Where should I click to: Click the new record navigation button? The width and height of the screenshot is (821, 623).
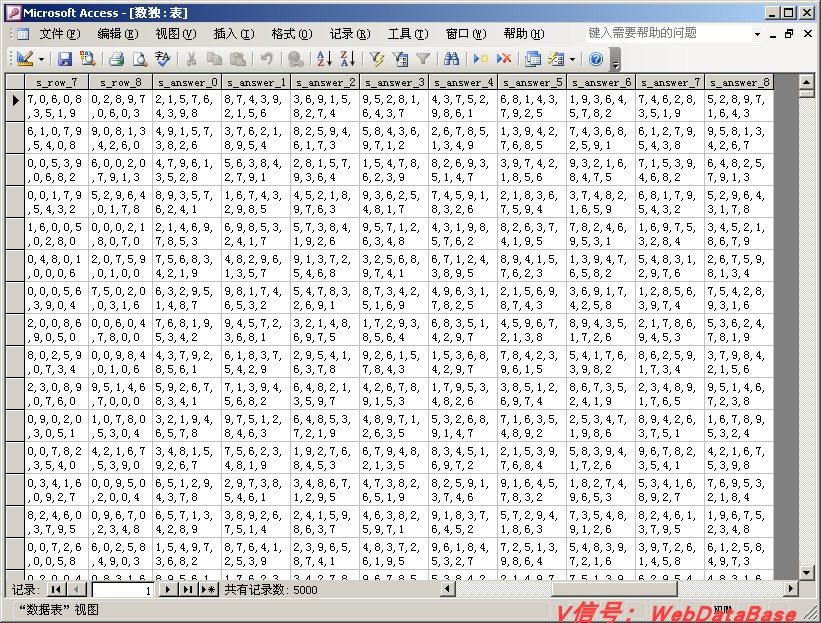[x=208, y=590]
